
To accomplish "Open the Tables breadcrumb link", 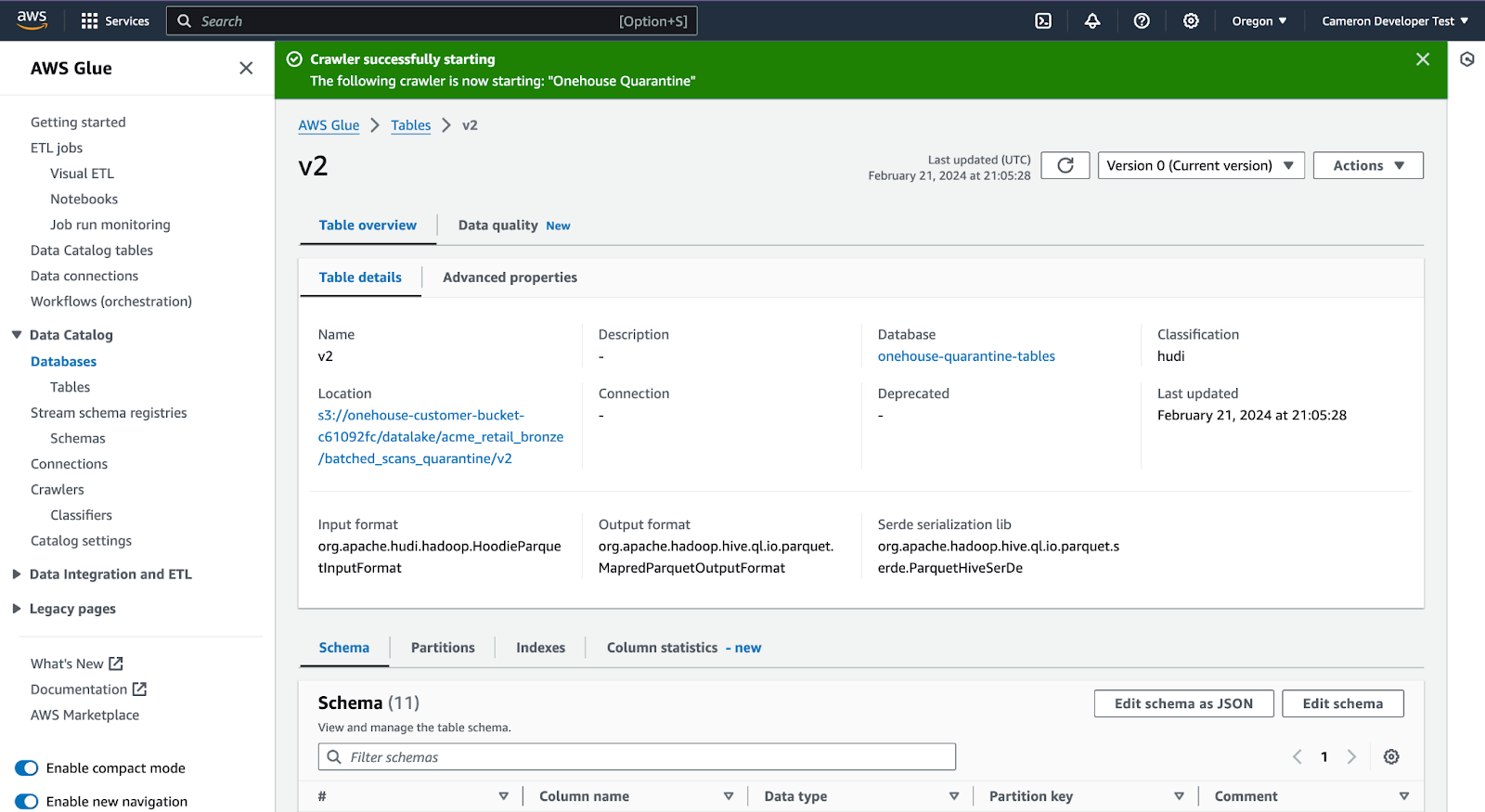I will 410,125.
